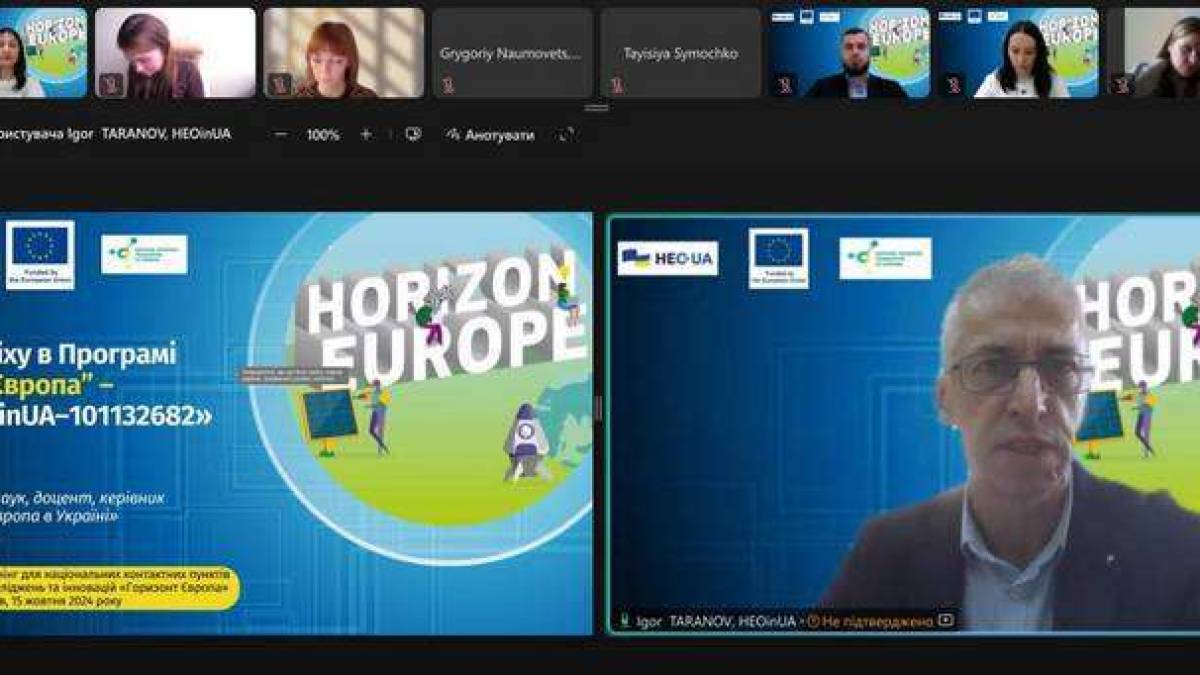Click muted mic icon on Grygoriy Naumovets tile

448,85
